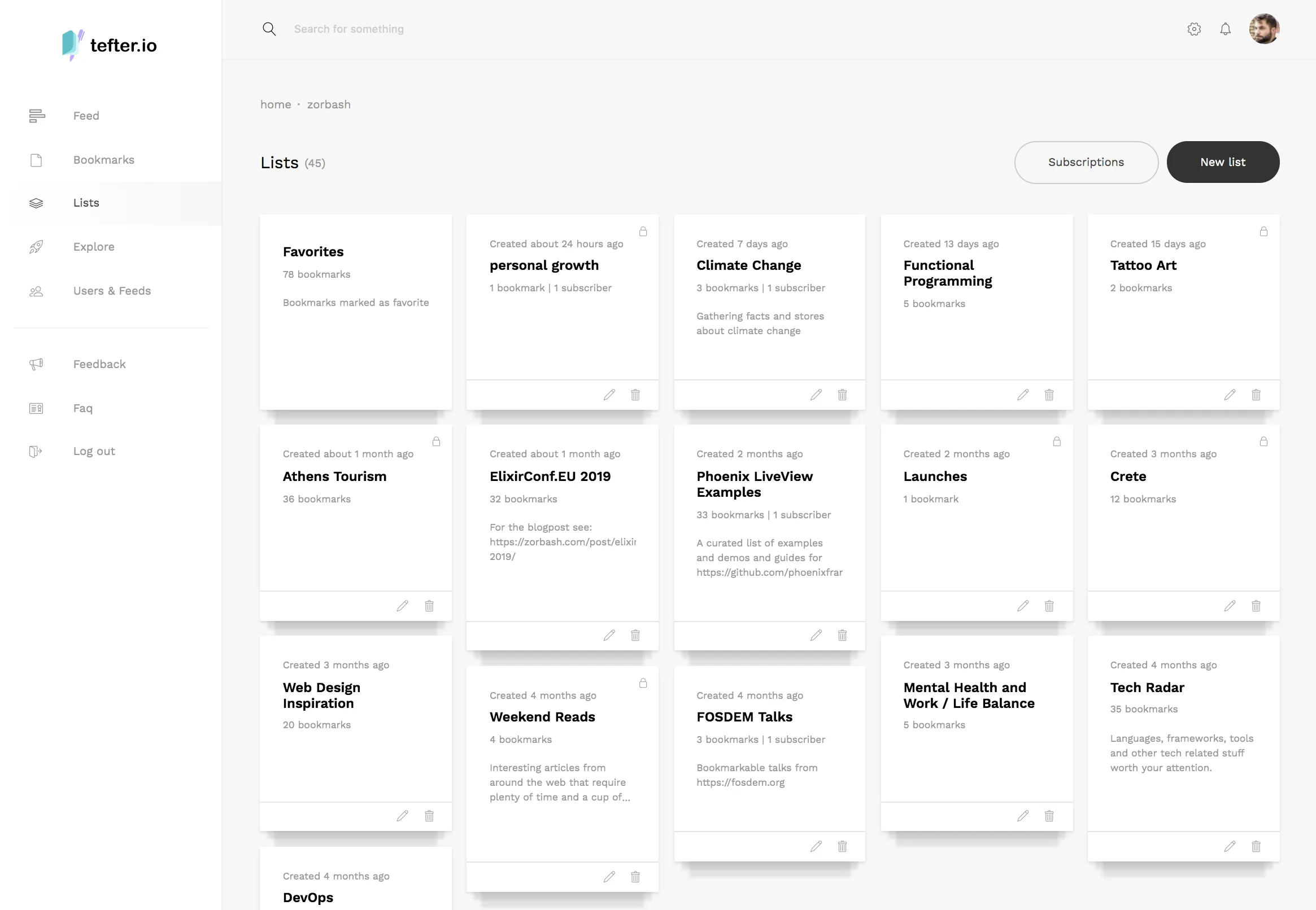Focus the Search for something field
This screenshot has height=910, width=1316.
click(x=348, y=29)
